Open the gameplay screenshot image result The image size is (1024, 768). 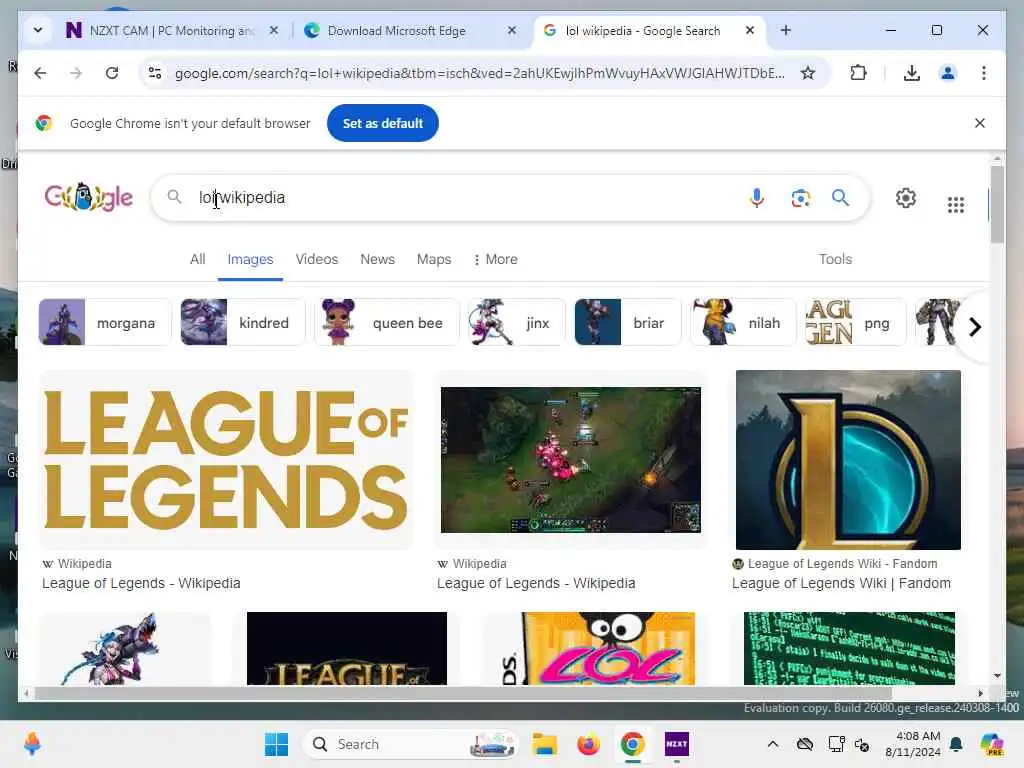coord(571,460)
